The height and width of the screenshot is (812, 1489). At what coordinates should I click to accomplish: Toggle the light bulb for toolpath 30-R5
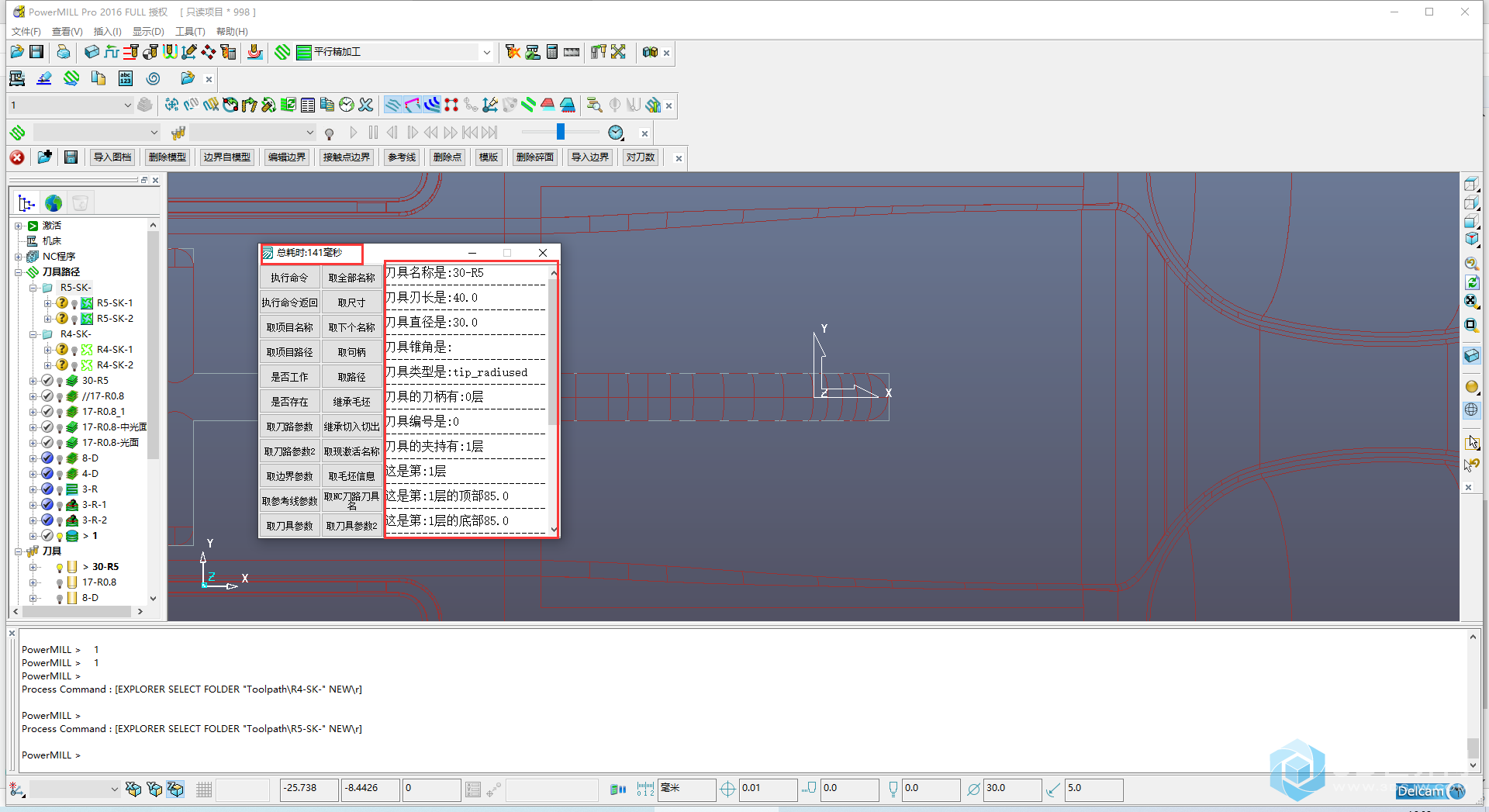60,382
